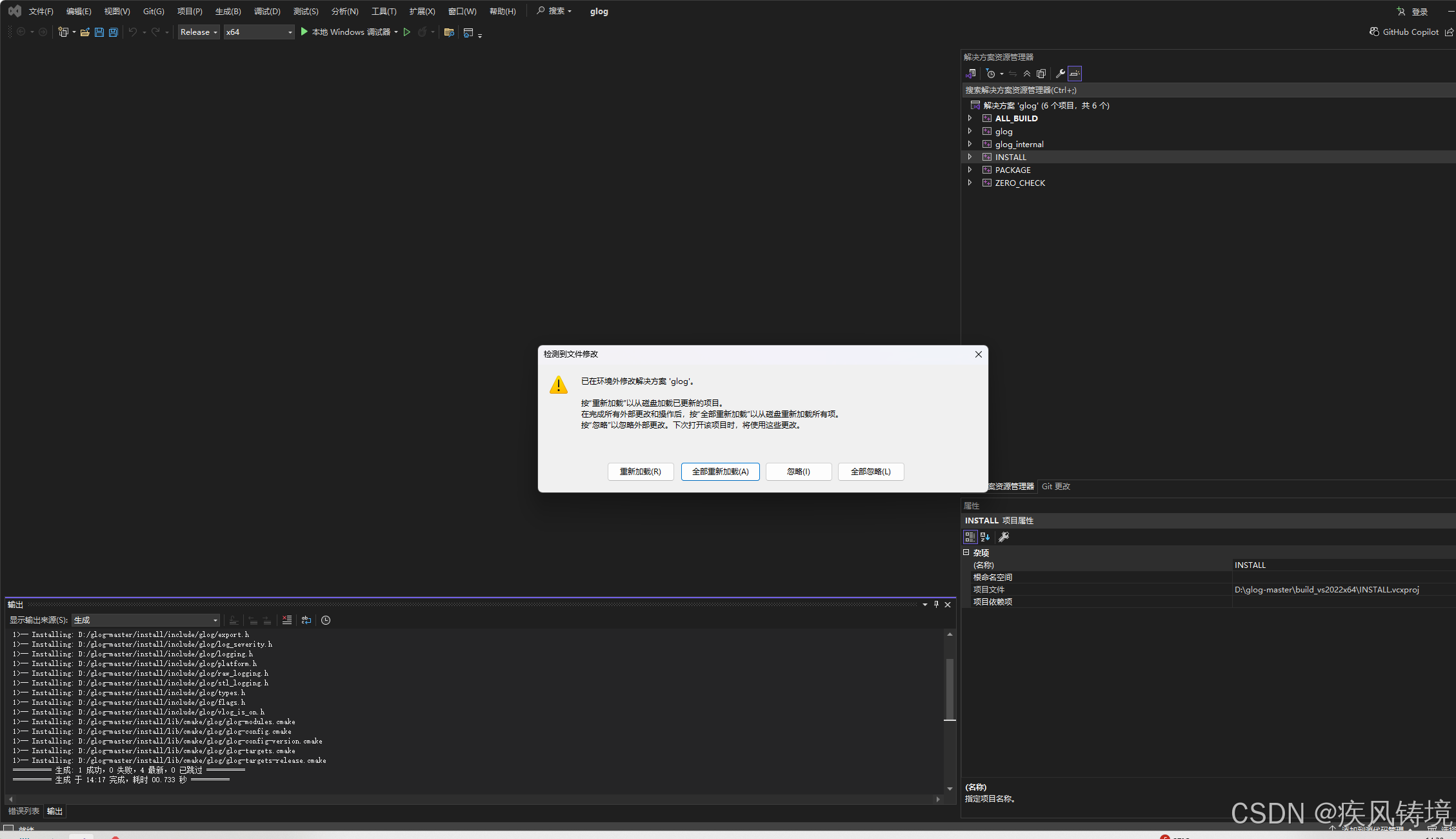Open the 生成(B) Build menu
This screenshot has height=839, width=1456.
228,12
